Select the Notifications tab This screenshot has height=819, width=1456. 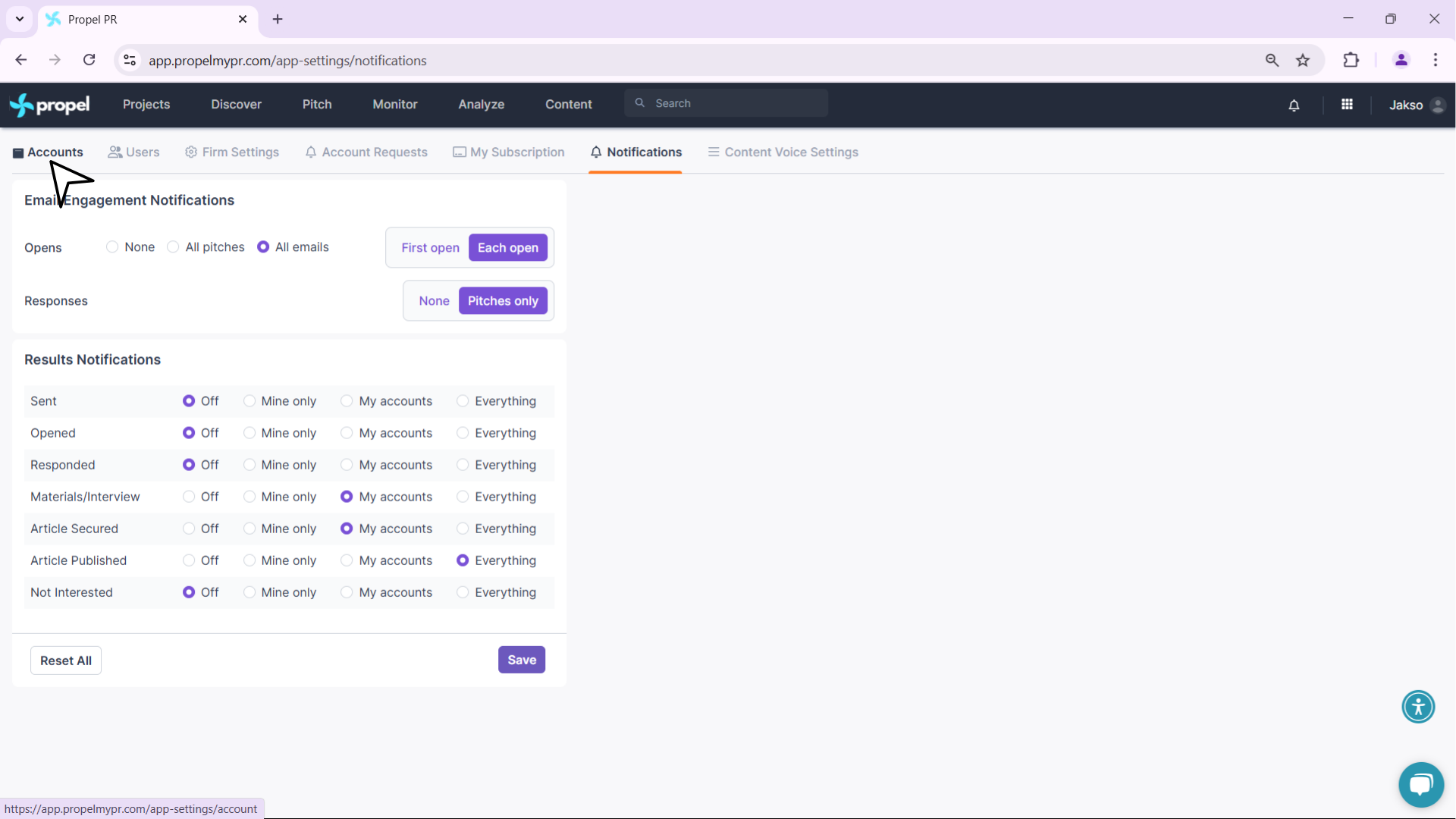coord(635,152)
